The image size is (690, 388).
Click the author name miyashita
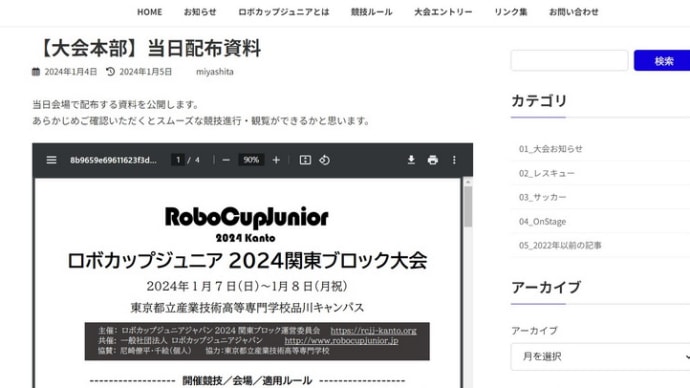point(215,72)
